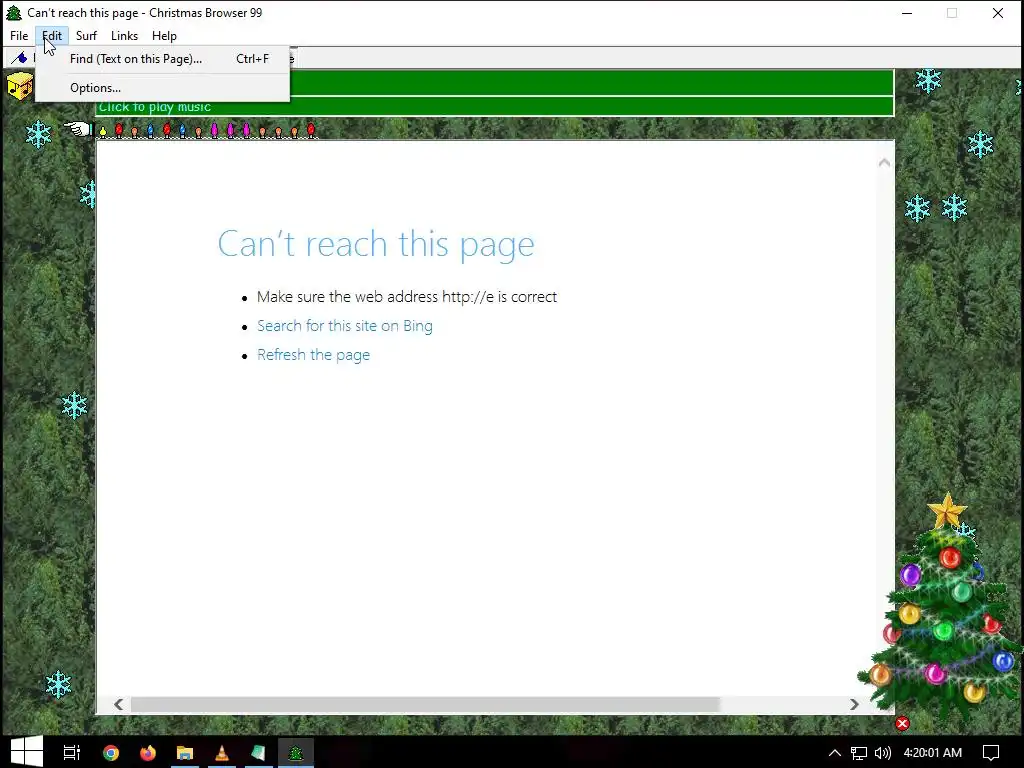Click text 'Make sure the web address http://e is correct'

[407, 296]
